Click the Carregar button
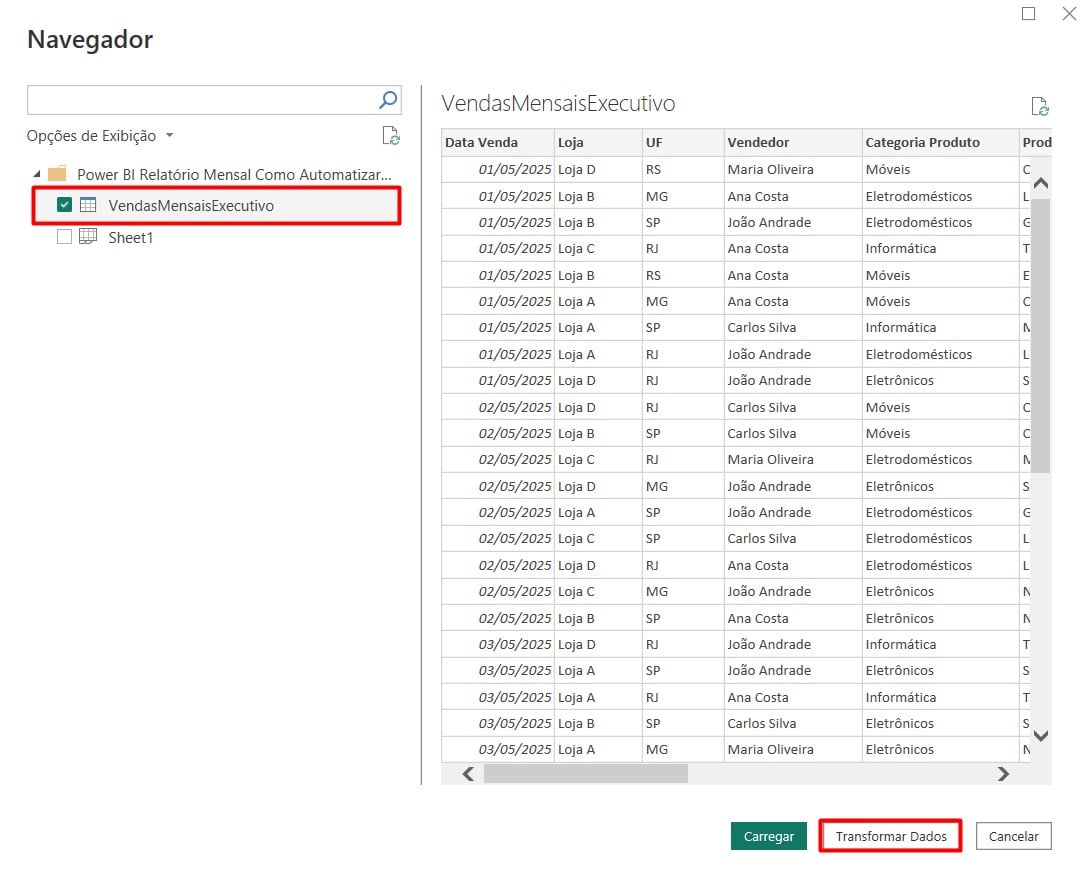The width and height of the screenshot is (1084, 870). [768, 836]
